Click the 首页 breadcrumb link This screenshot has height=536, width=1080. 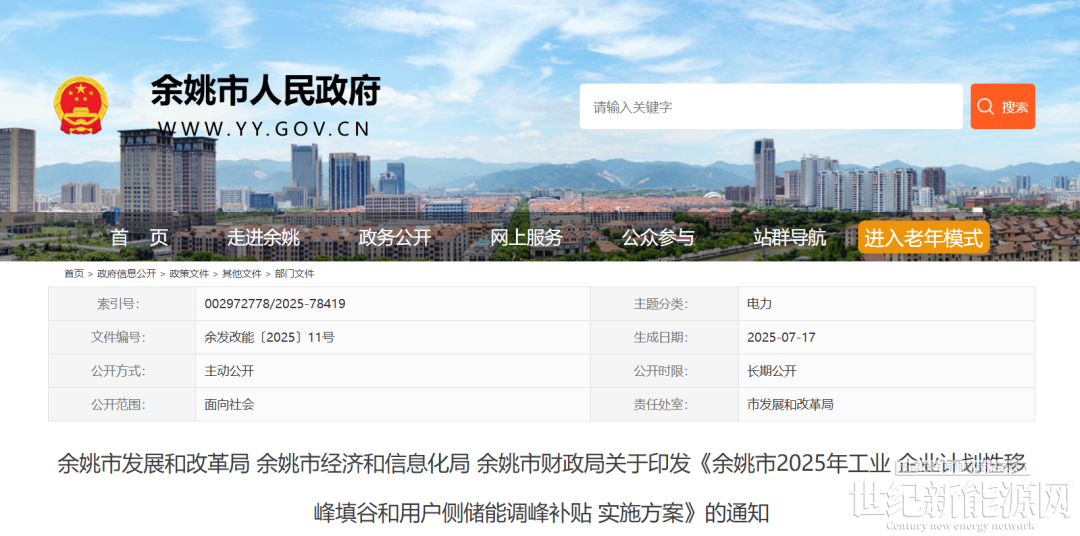click(x=74, y=274)
